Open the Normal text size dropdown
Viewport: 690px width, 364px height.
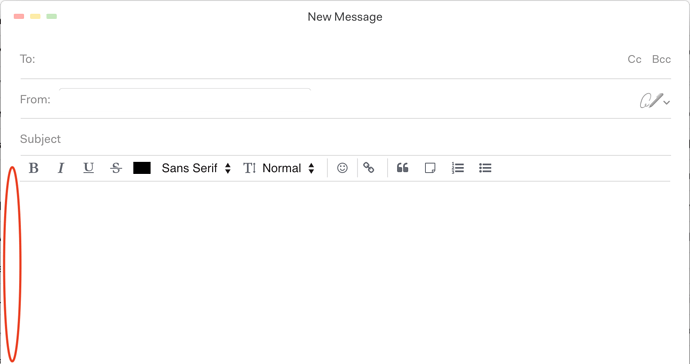[x=289, y=168]
